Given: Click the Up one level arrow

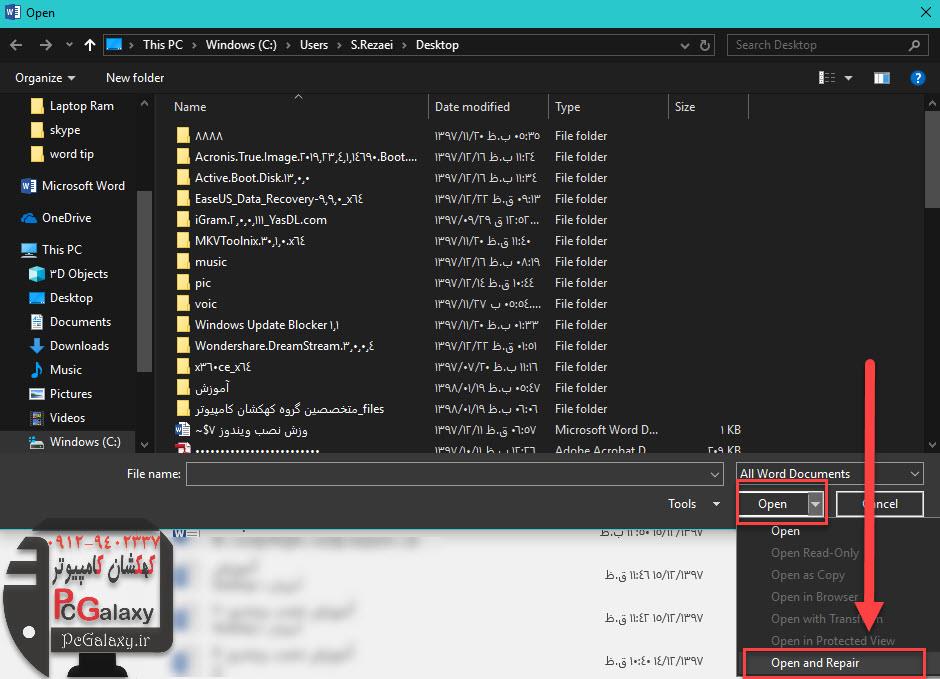Looking at the screenshot, I should tap(90, 45).
